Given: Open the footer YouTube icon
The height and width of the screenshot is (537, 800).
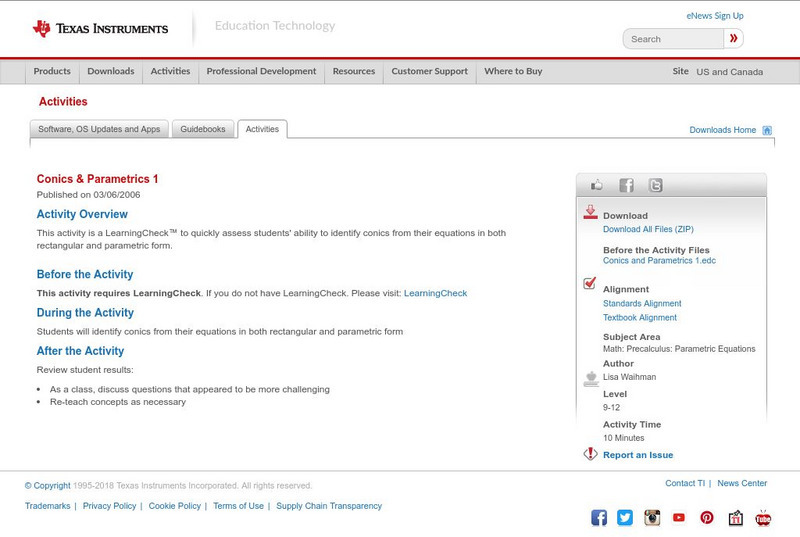Looking at the screenshot, I should click(x=679, y=518).
